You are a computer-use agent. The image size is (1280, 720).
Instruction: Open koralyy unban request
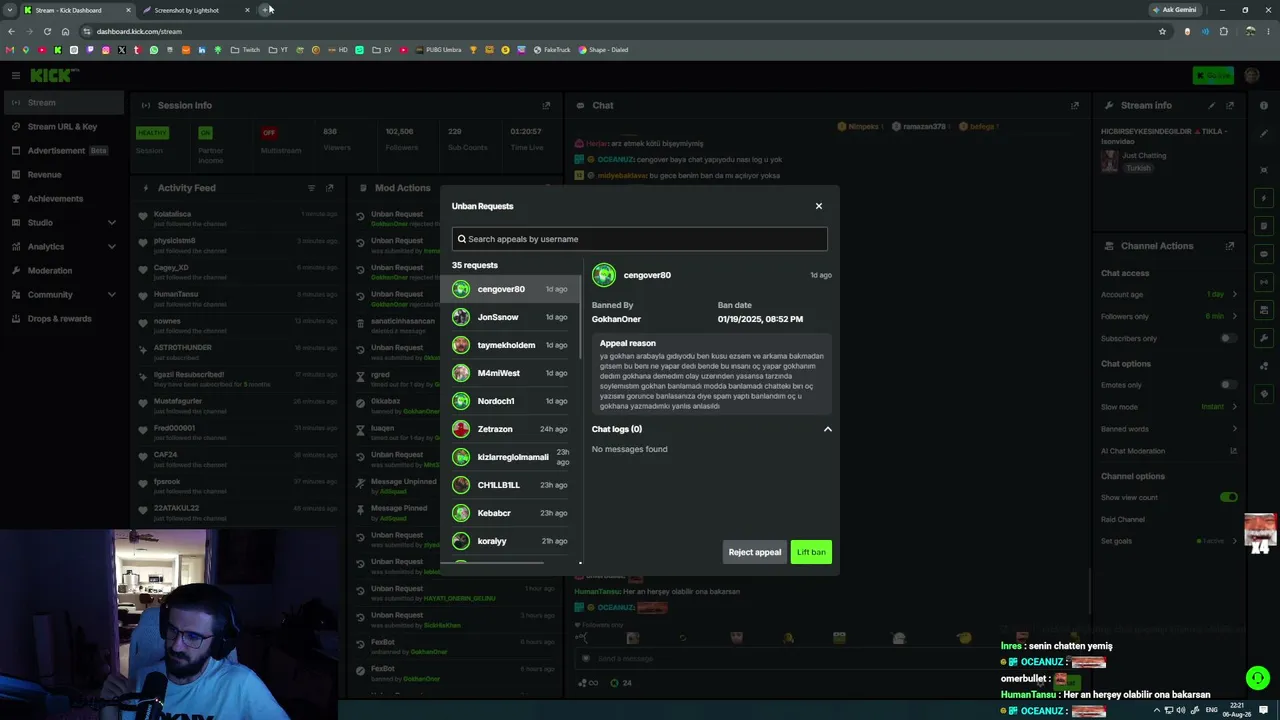[510, 541]
